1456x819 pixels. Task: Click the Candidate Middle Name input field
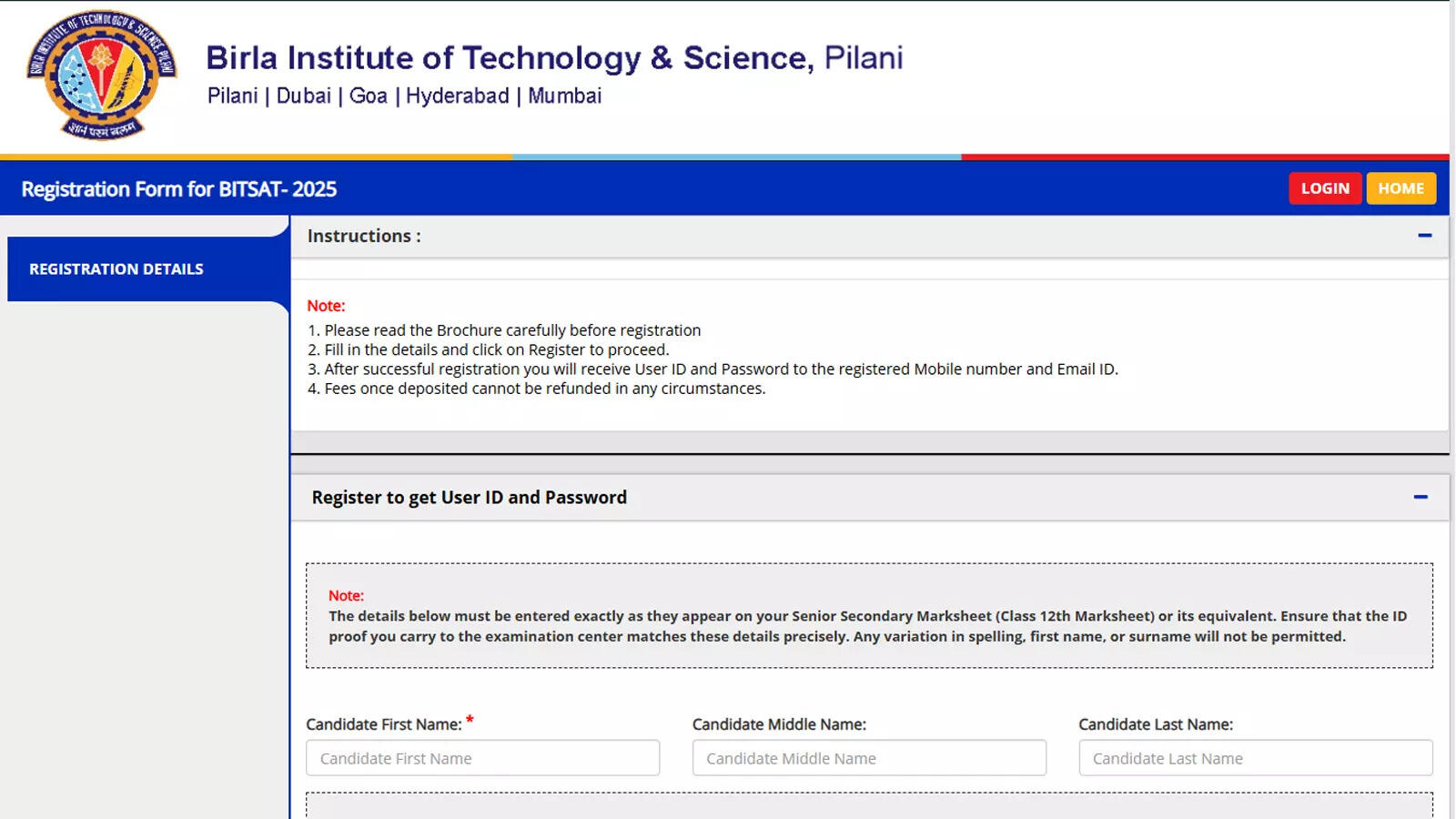point(868,757)
